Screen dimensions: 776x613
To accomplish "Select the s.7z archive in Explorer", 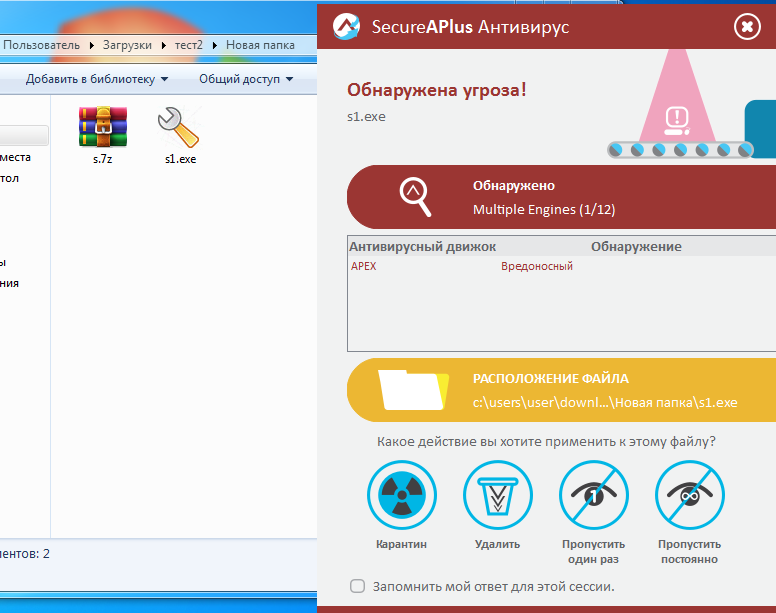I will 102,135.
